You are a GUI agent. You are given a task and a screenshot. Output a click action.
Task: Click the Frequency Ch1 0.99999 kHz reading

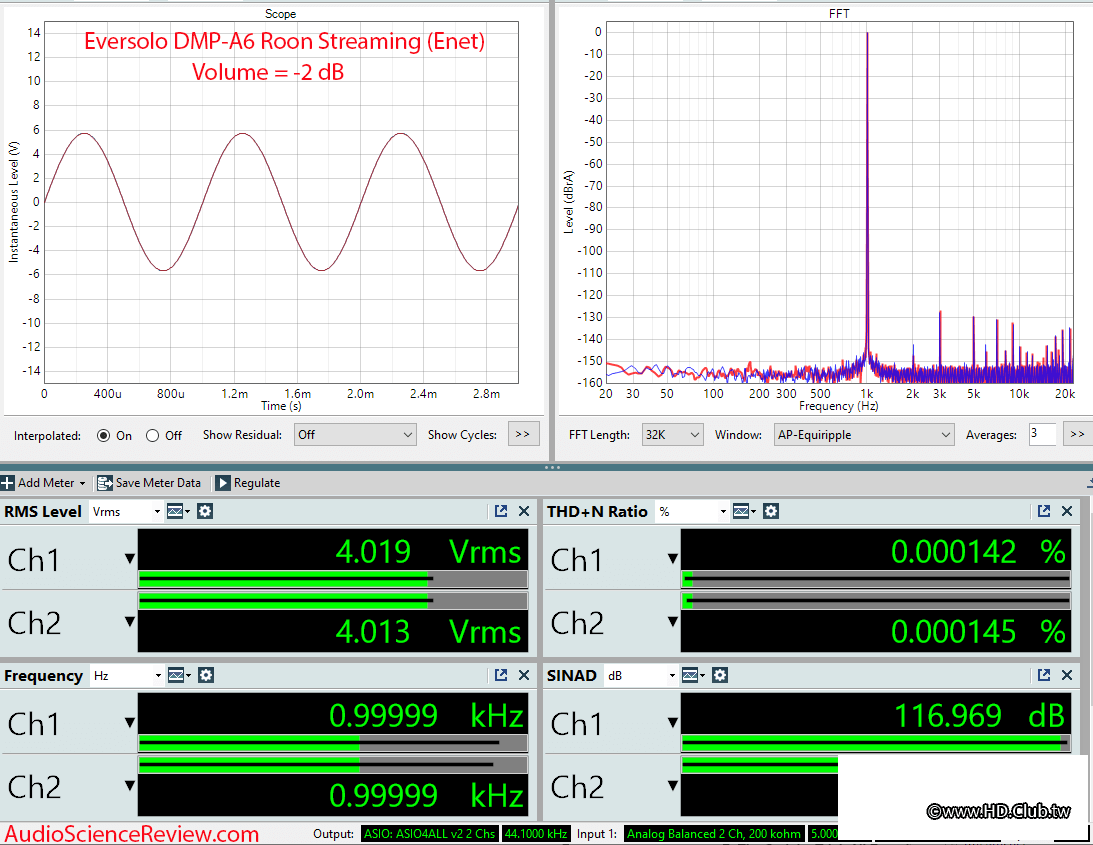tap(427, 716)
